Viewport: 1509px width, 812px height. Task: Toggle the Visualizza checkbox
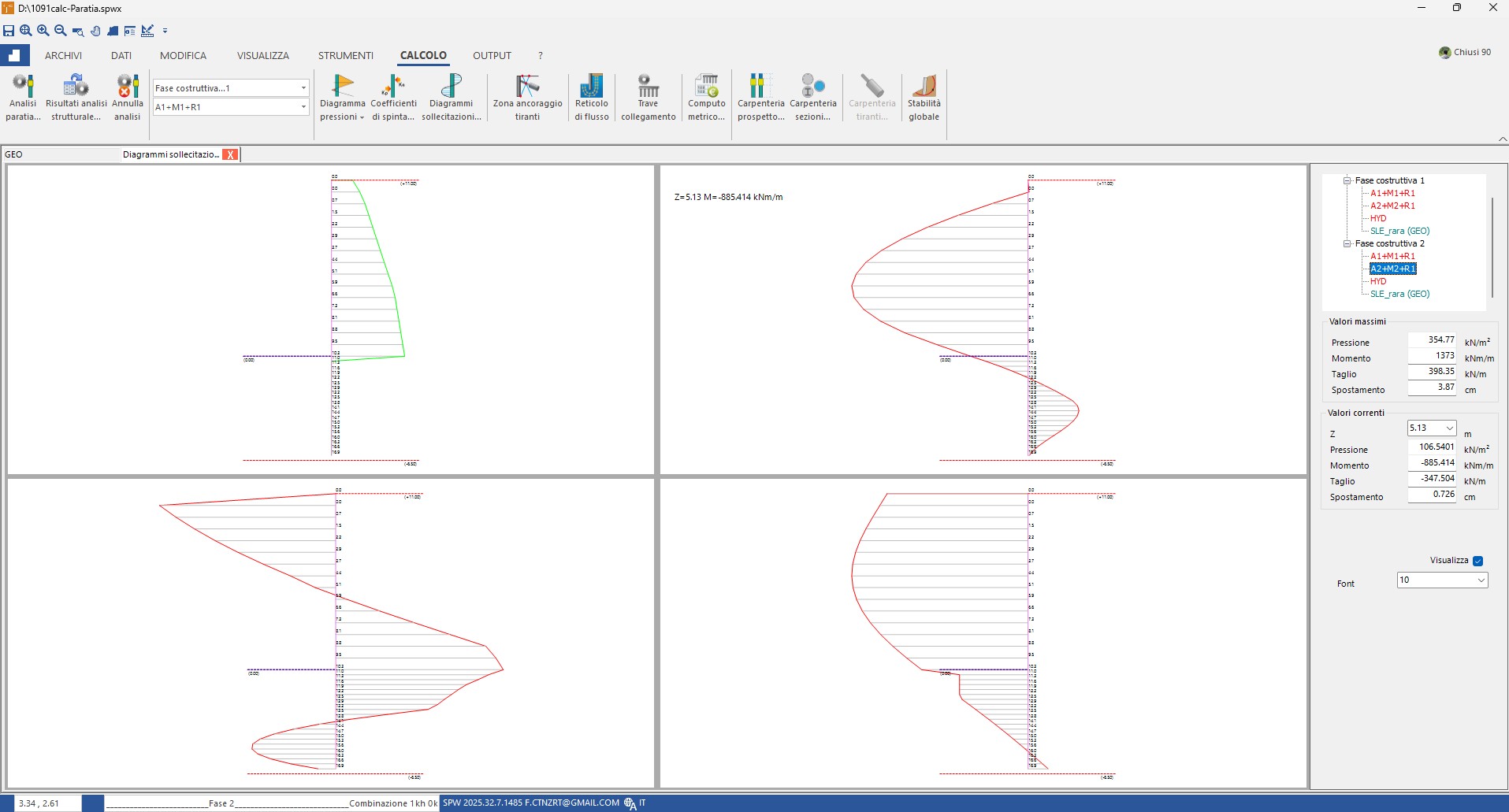pyautogui.click(x=1478, y=561)
